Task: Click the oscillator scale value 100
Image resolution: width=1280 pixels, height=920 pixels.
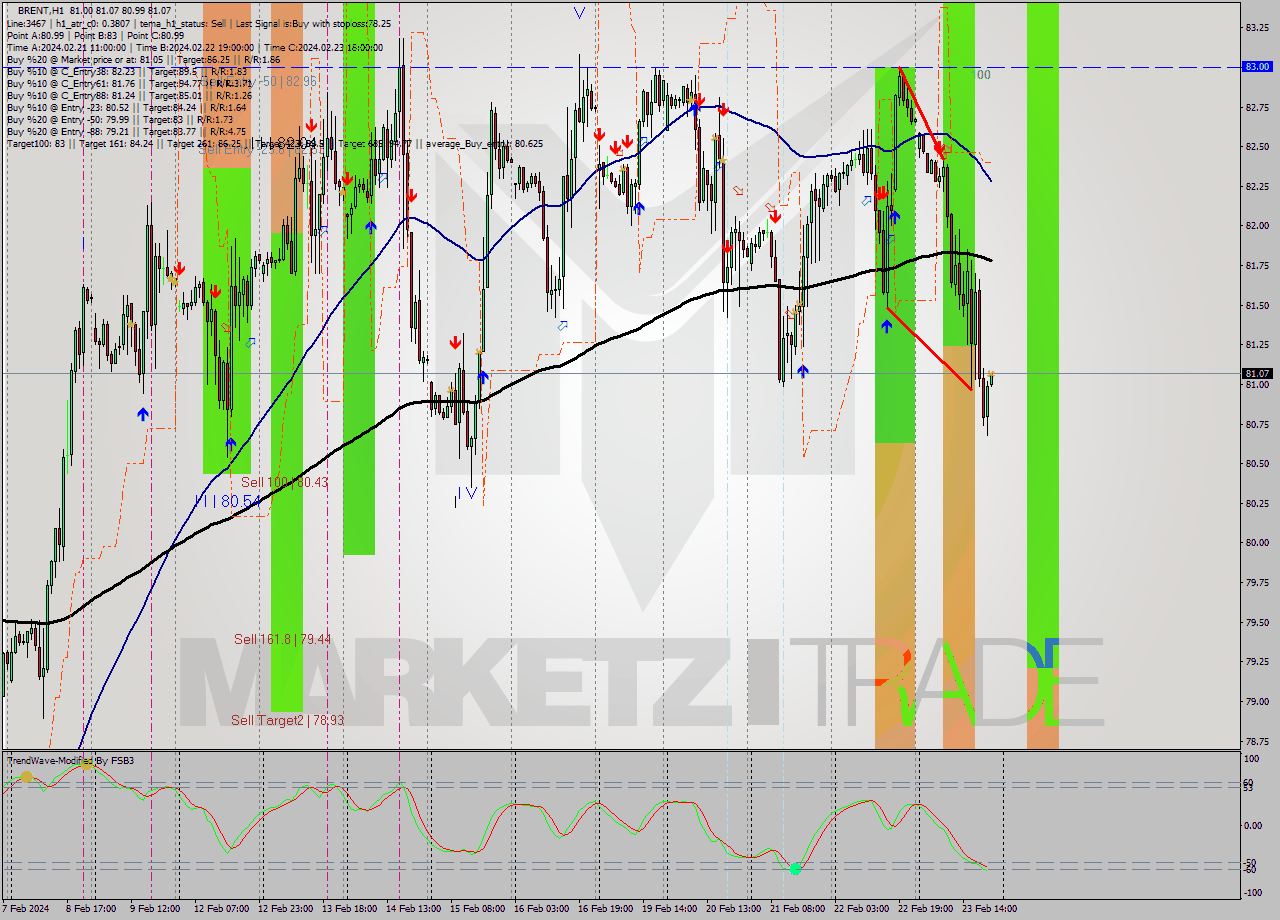Action: click(x=1251, y=760)
